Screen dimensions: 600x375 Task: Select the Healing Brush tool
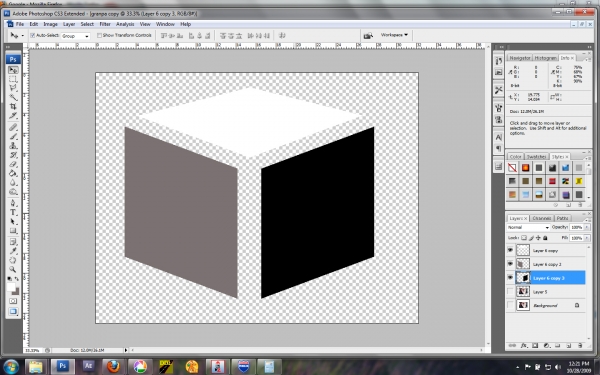point(13,127)
